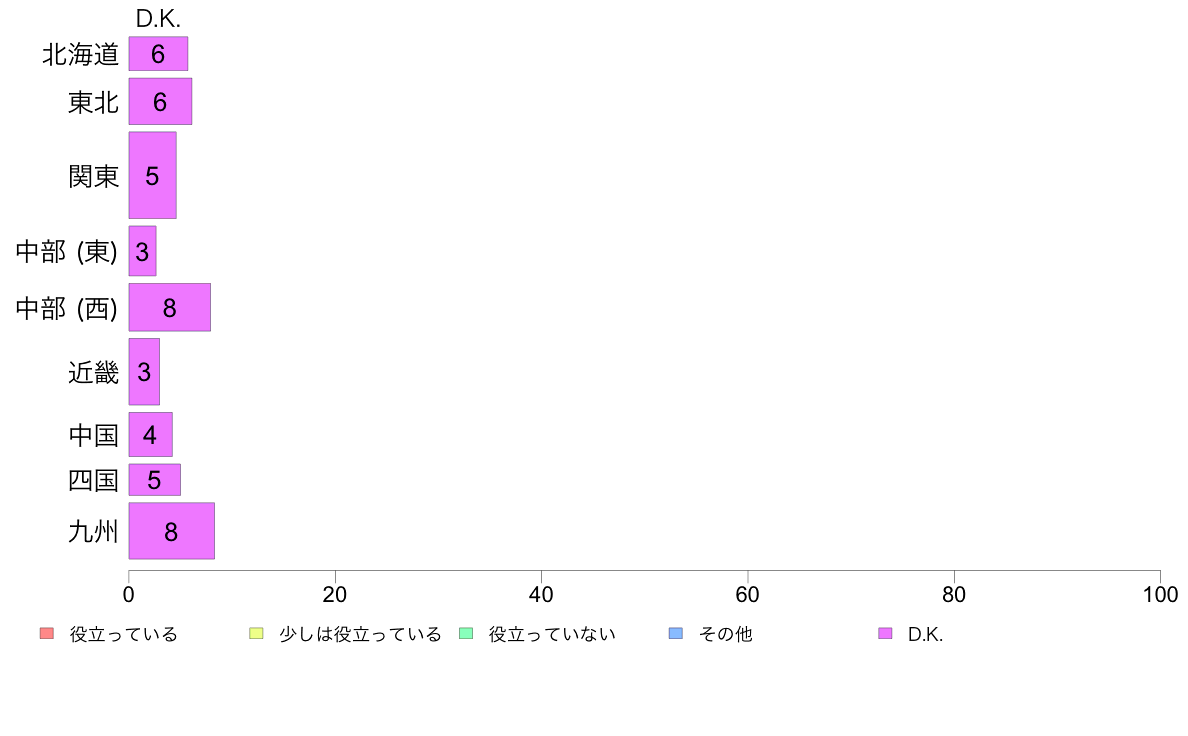The image size is (1188, 736).
Task: Select the 東北 bar showing 6
Action: tap(160, 102)
